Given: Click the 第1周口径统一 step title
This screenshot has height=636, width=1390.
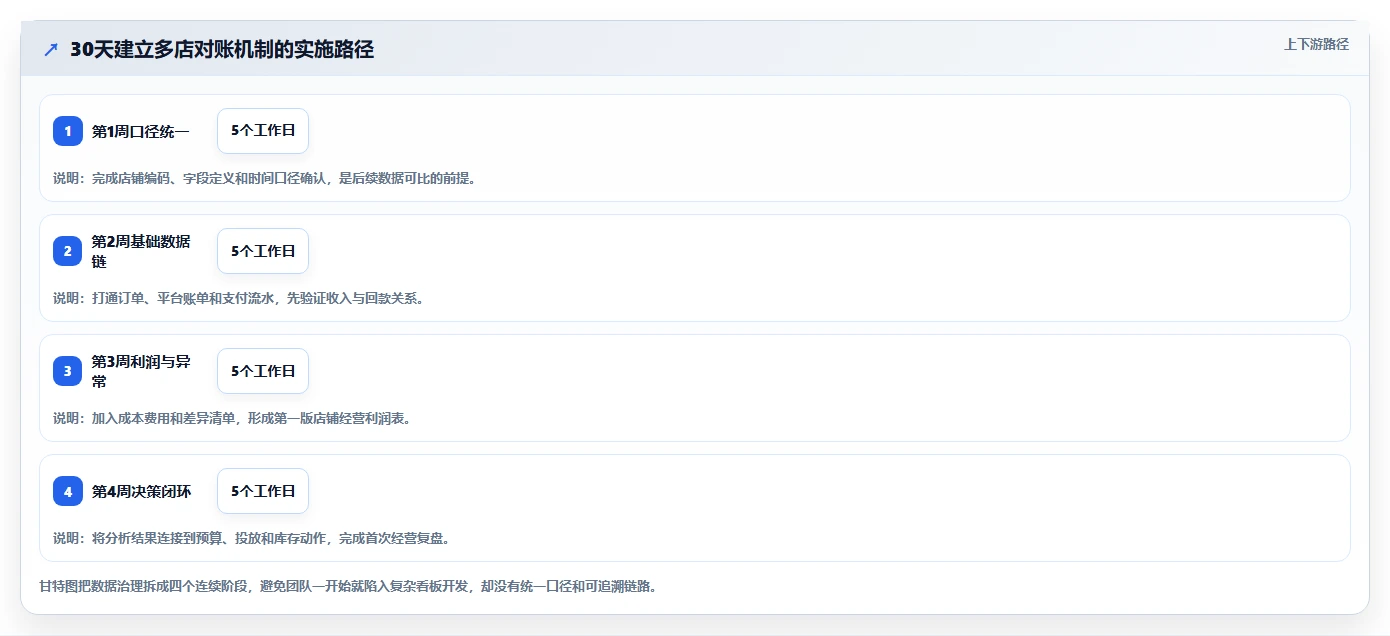Looking at the screenshot, I should click(x=141, y=131).
